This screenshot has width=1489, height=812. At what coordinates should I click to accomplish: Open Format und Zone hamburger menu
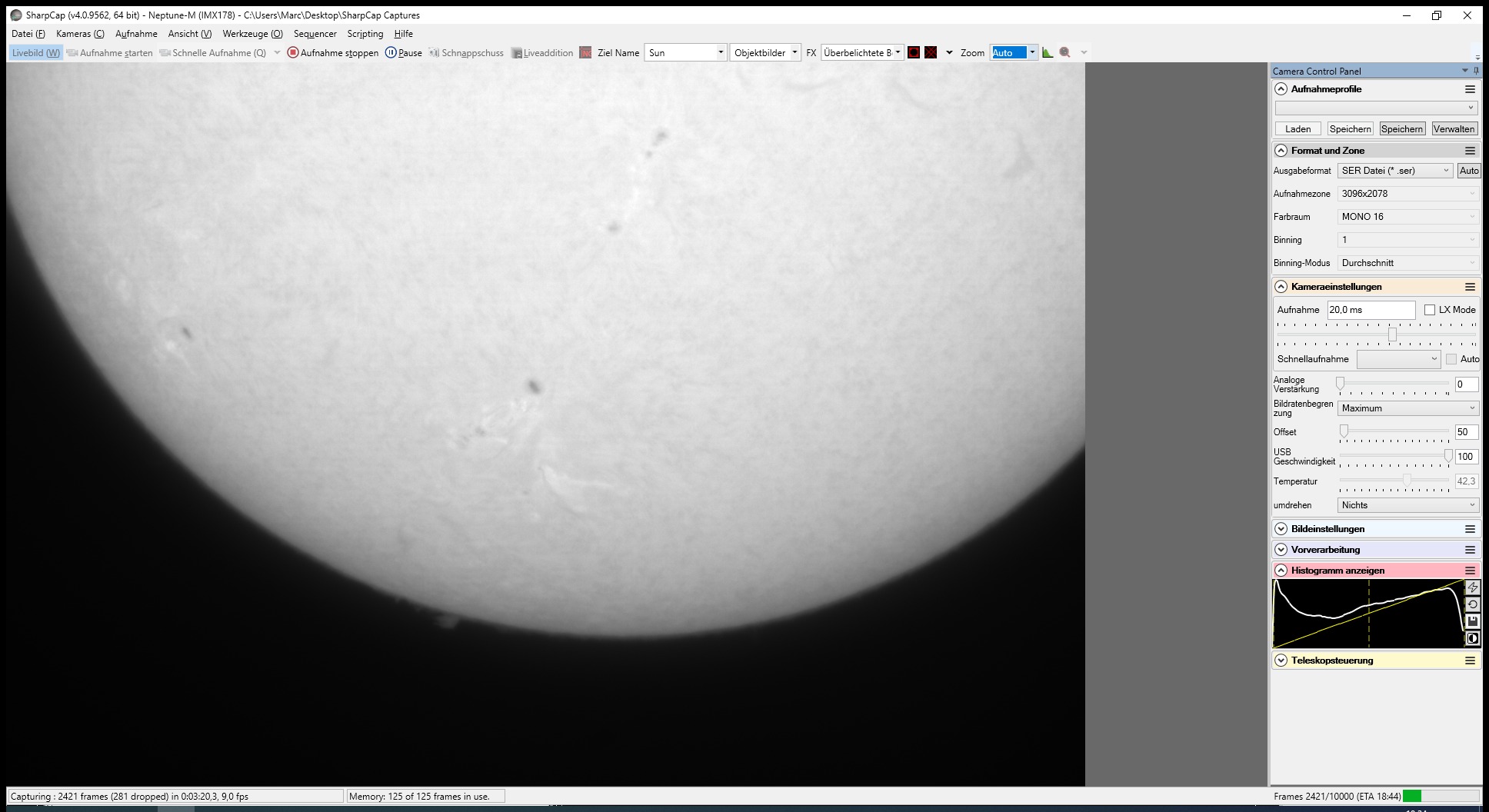click(1470, 151)
